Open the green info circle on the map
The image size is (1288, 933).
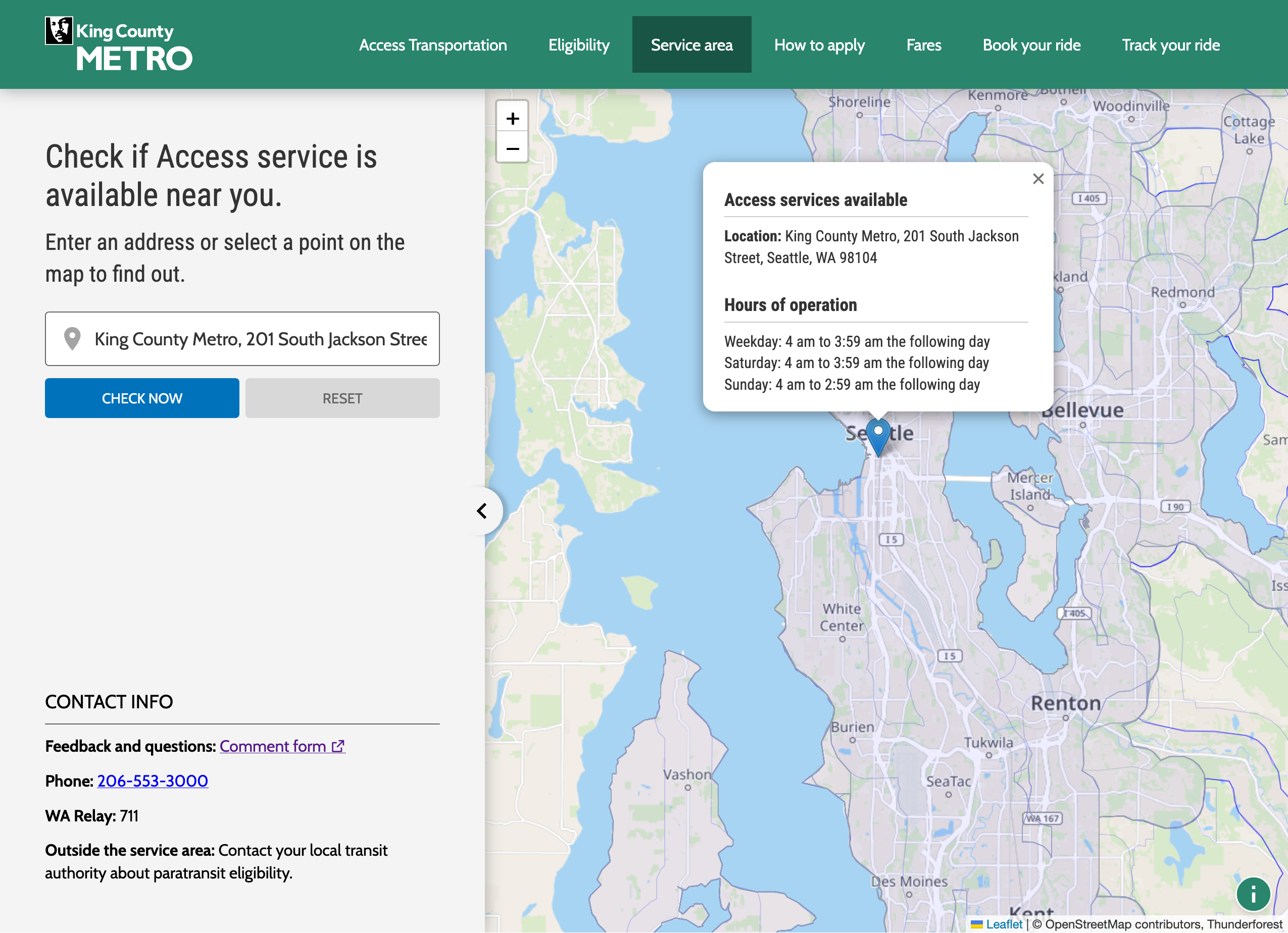[1253, 894]
